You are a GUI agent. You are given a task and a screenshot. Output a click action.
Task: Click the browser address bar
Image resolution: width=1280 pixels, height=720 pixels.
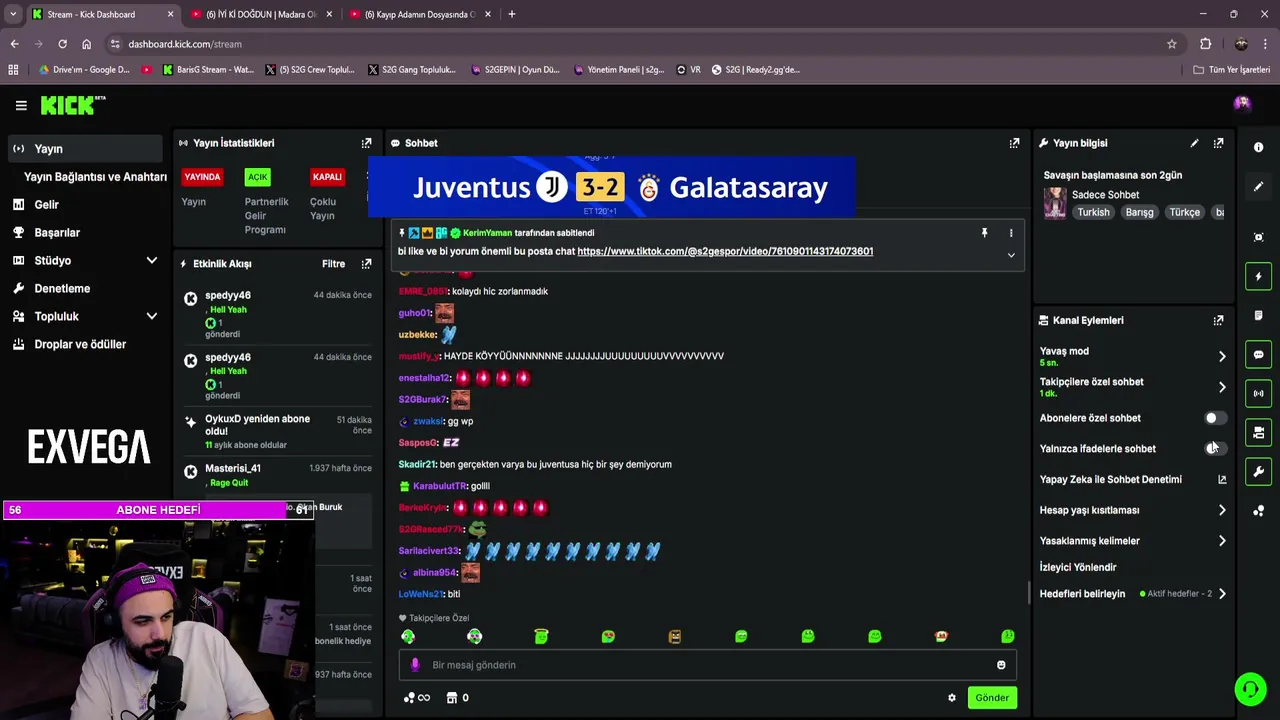click(640, 44)
